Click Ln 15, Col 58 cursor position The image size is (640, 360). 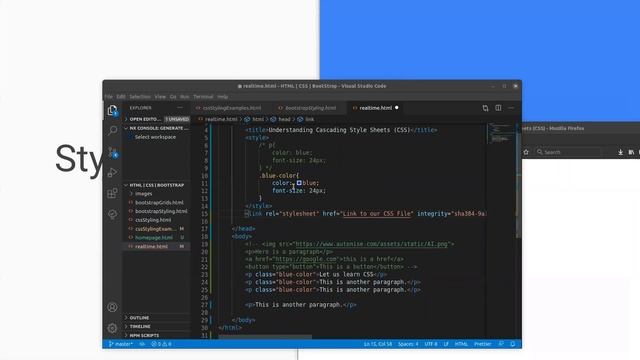tap(378, 344)
